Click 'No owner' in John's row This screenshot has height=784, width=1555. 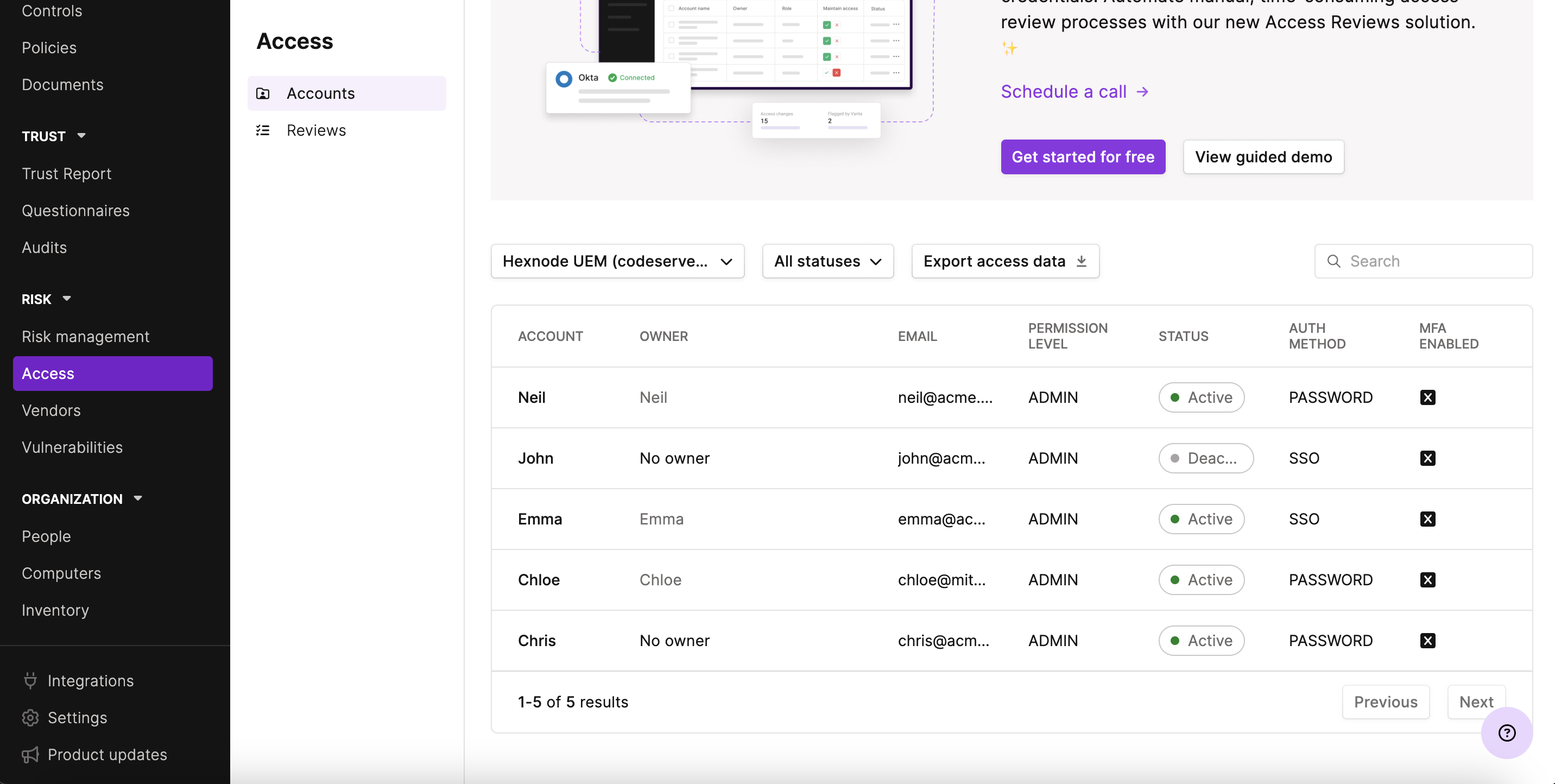tap(674, 458)
